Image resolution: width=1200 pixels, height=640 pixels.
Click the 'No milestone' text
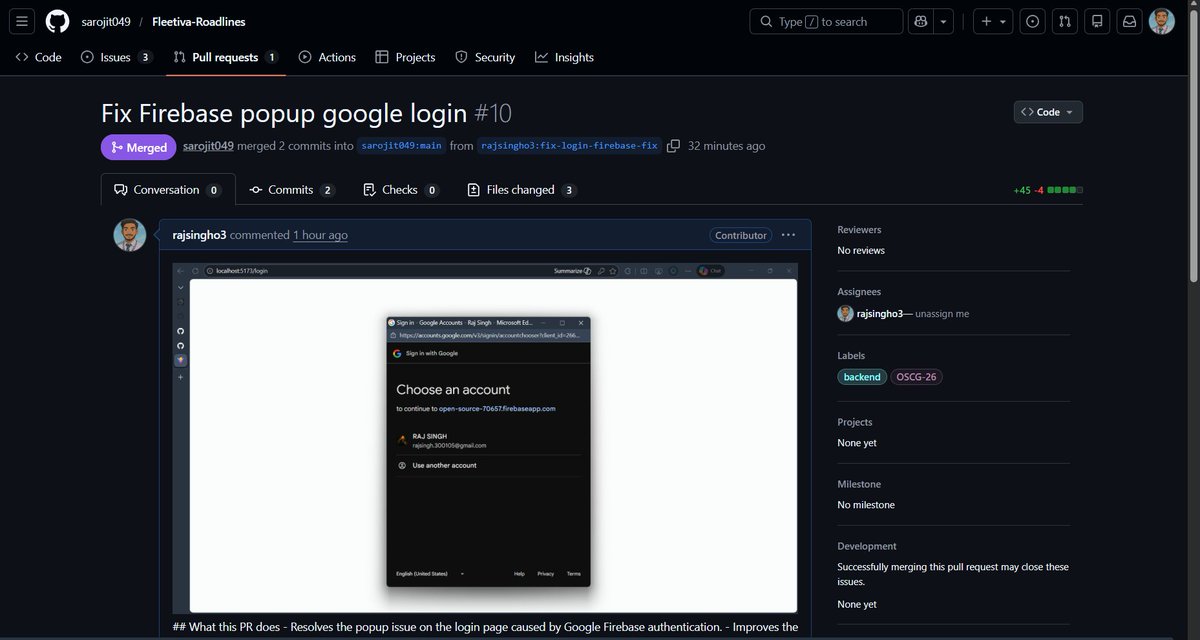point(866,505)
